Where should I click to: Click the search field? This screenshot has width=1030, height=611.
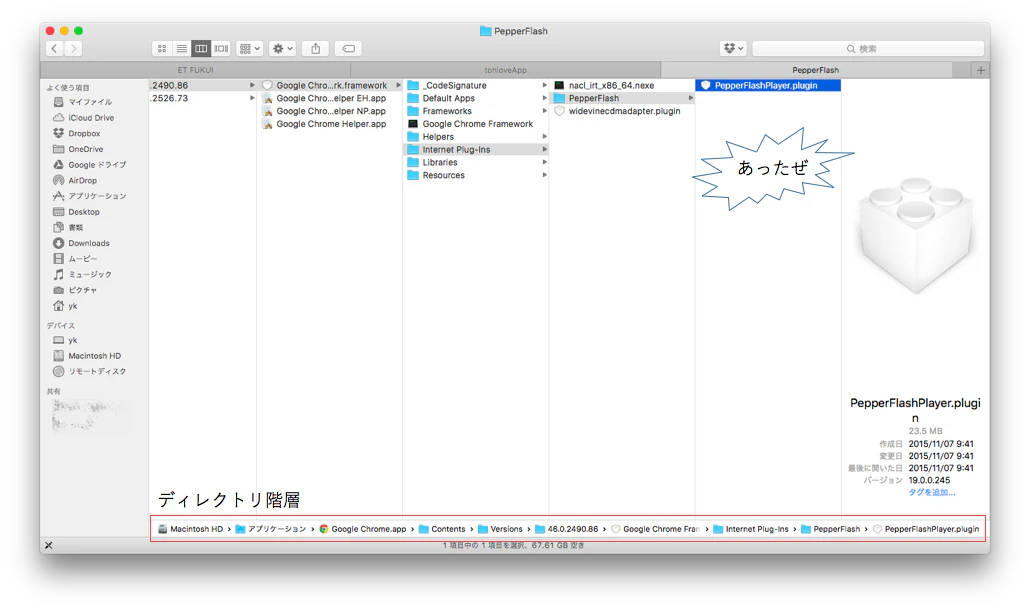click(x=868, y=49)
